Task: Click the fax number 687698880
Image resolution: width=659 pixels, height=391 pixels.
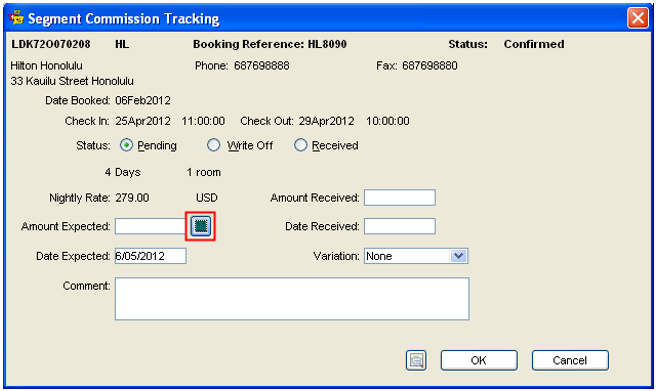Action: pyautogui.click(x=430, y=66)
